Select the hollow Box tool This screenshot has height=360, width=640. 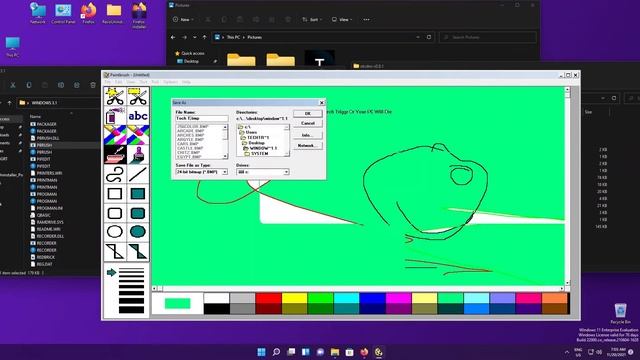(x=115, y=193)
